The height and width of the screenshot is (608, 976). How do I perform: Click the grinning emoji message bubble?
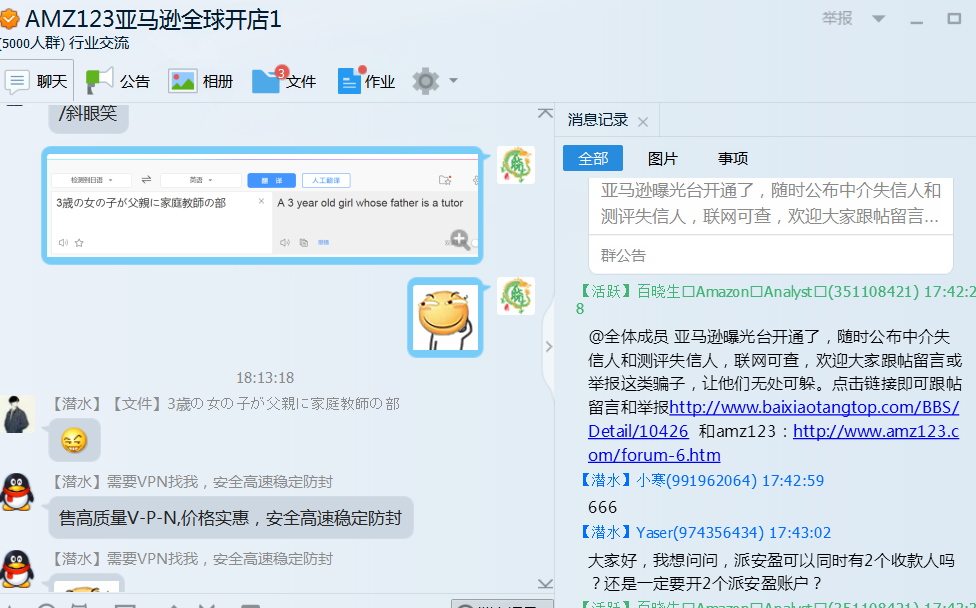(74, 441)
